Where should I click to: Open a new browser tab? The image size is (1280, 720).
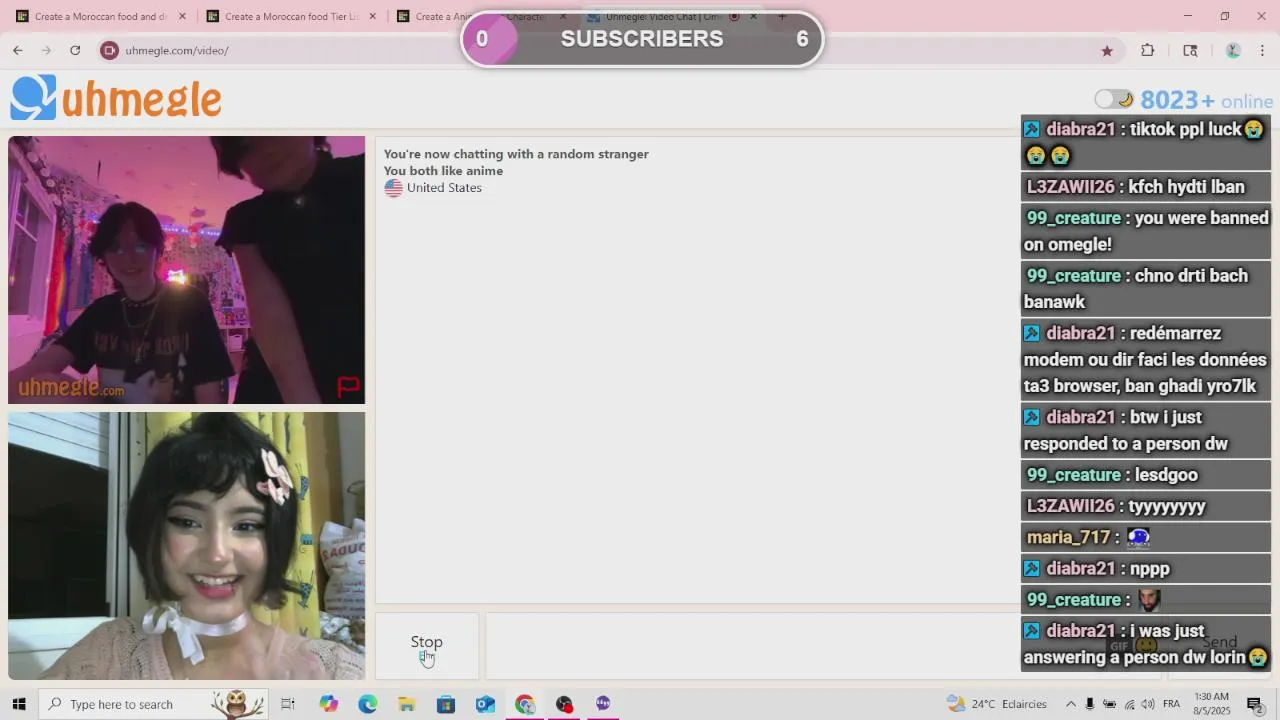[782, 16]
